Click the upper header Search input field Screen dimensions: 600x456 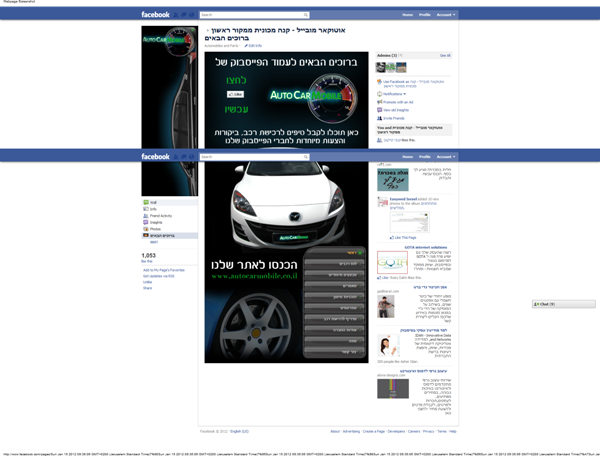click(251, 15)
